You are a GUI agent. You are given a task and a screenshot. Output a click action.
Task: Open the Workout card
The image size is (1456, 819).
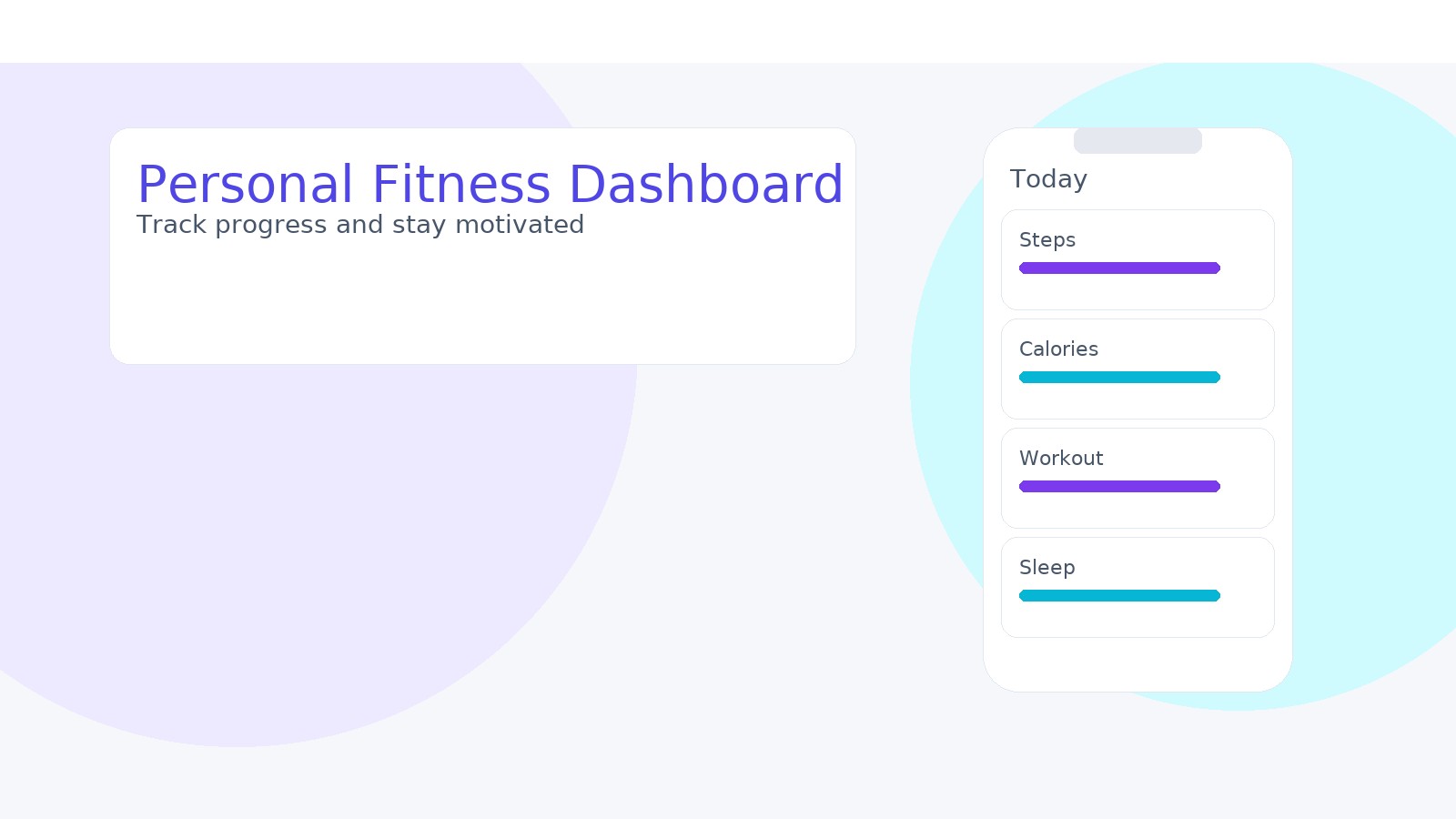(x=1137, y=479)
